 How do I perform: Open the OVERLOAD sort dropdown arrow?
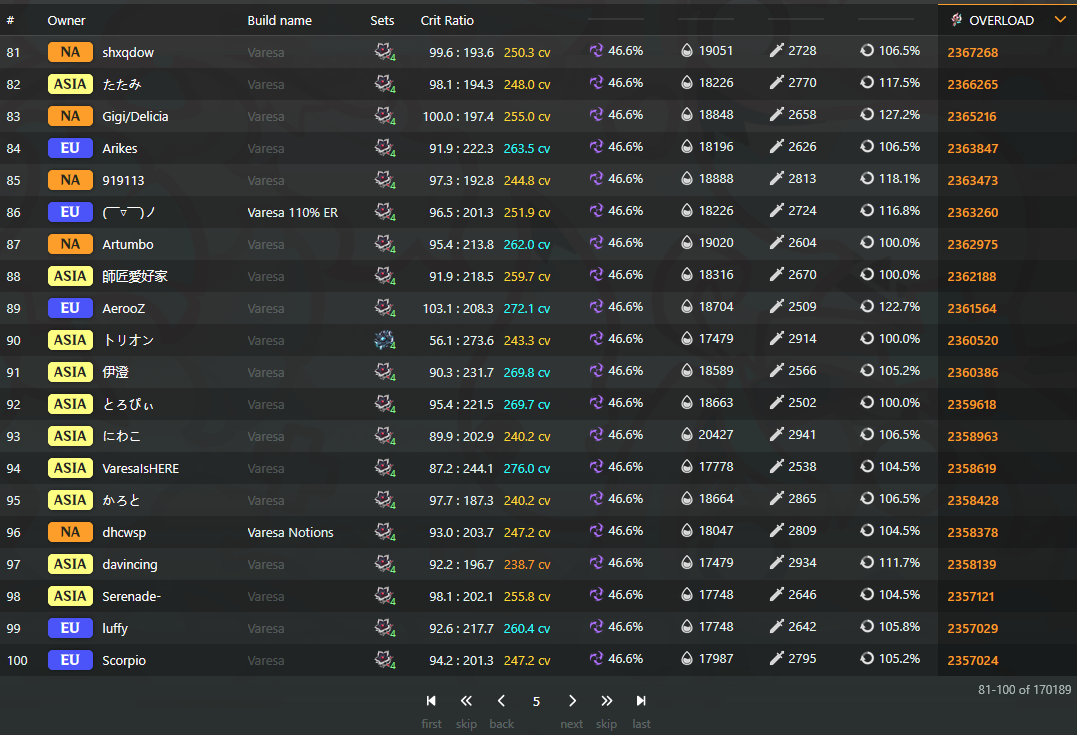[1060, 20]
